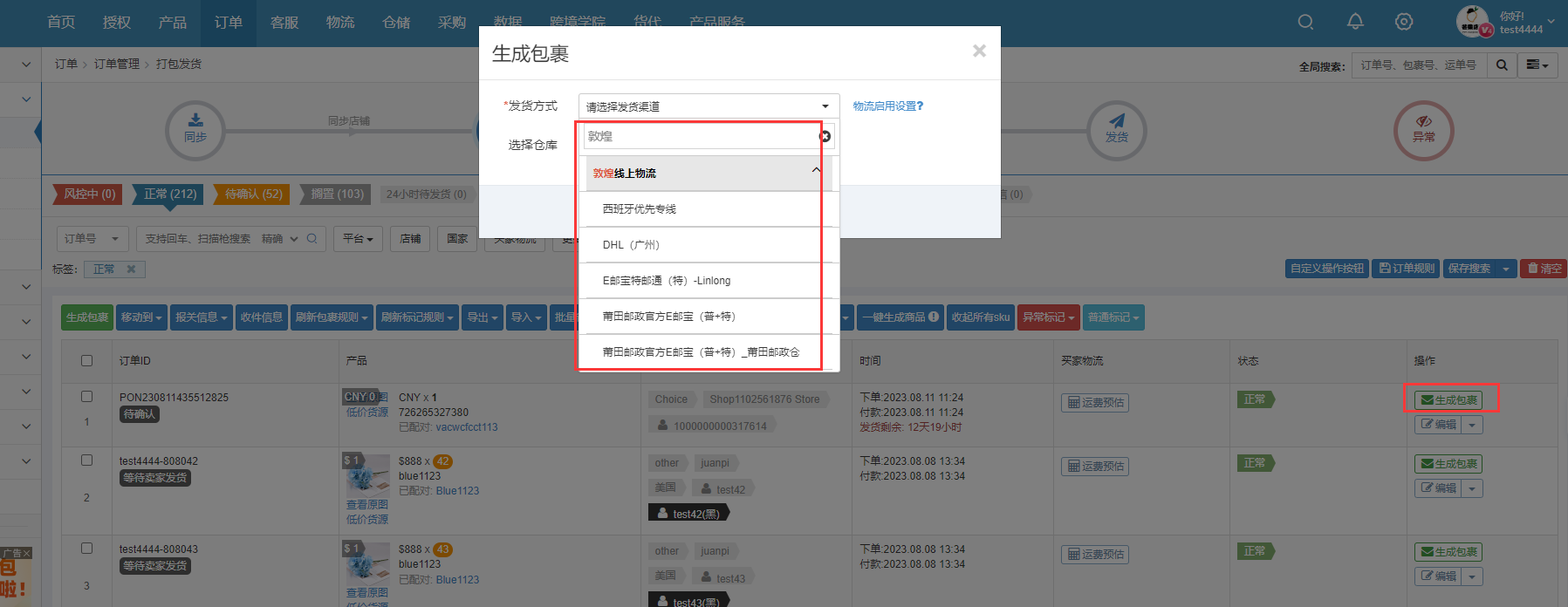Open the 物流 top menu
This screenshot has width=1568, height=607.
tap(340, 23)
